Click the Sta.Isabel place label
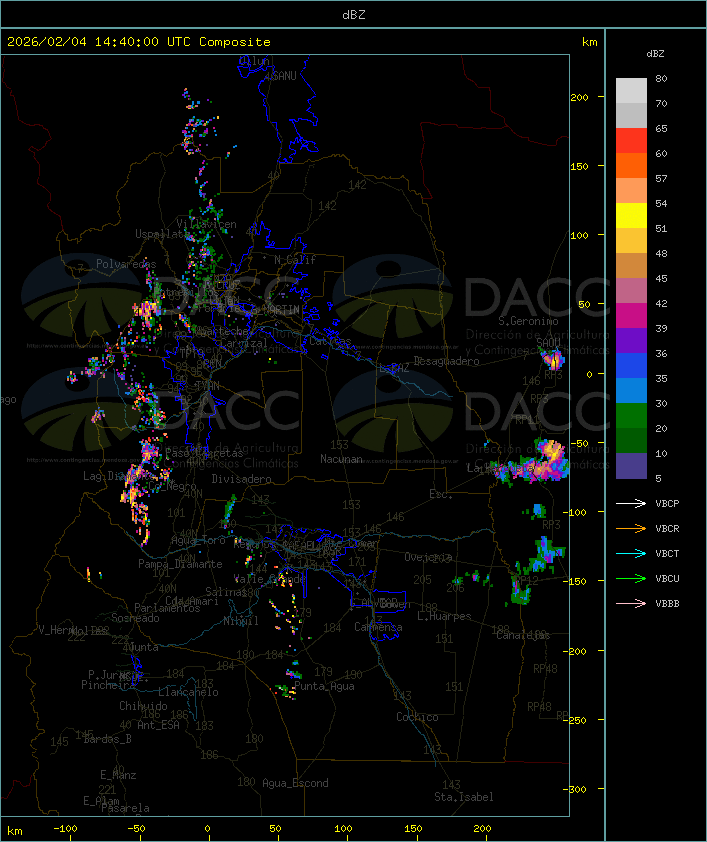The height and width of the screenshot is (842, 707). coord(464,797)
